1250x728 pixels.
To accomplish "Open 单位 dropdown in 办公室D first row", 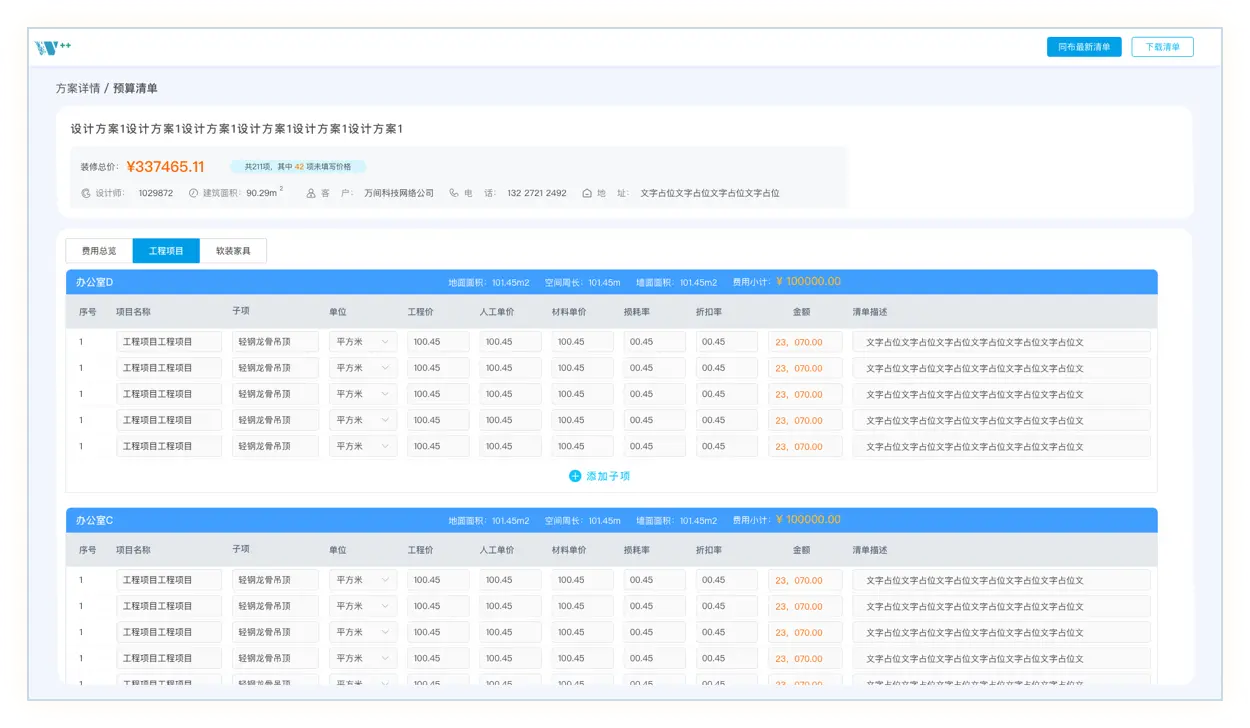I will coord(363,342).
